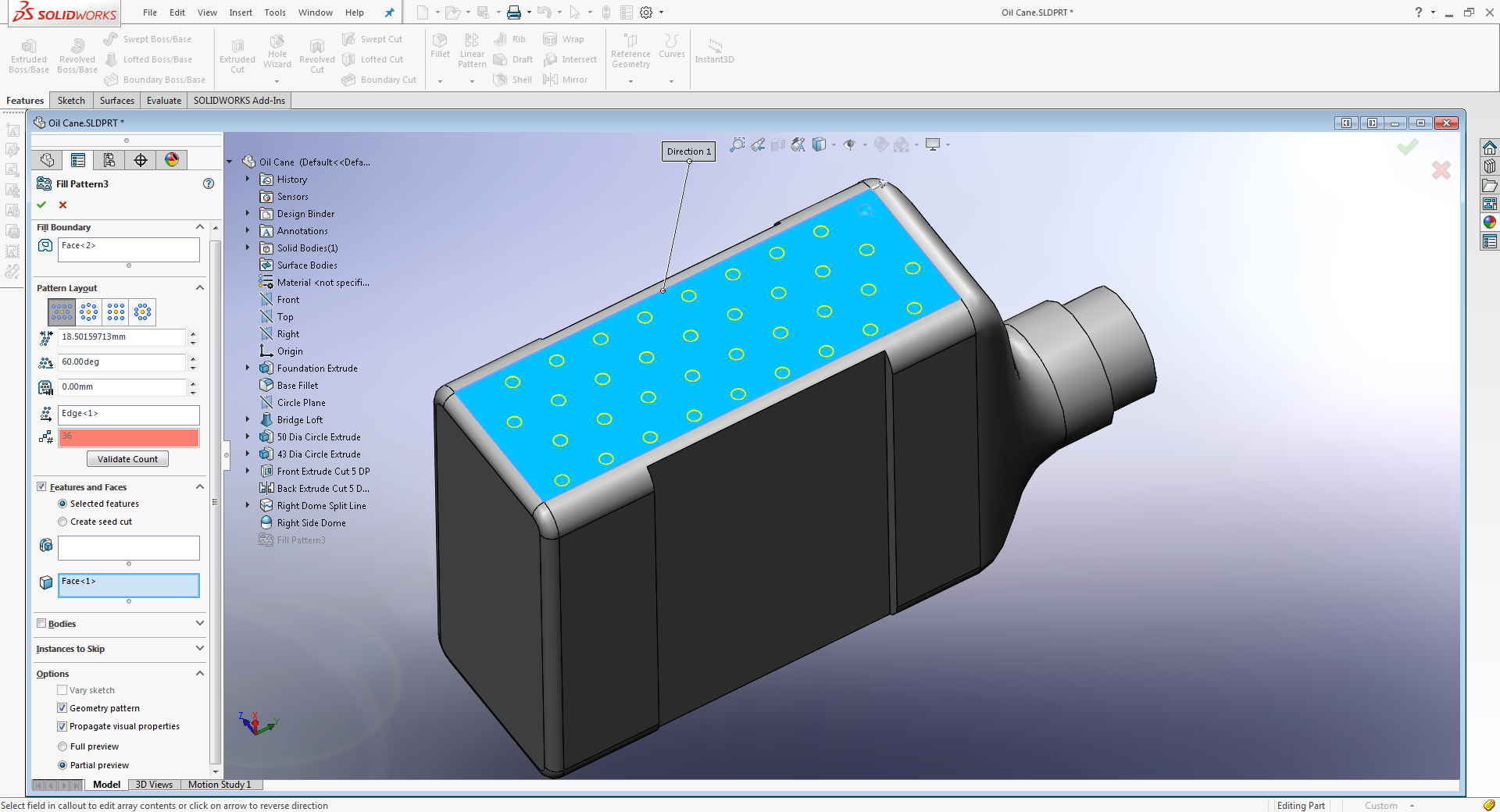Select Polygon pattern layout
Screen dimensions: 1500x812
coord(142,312)
